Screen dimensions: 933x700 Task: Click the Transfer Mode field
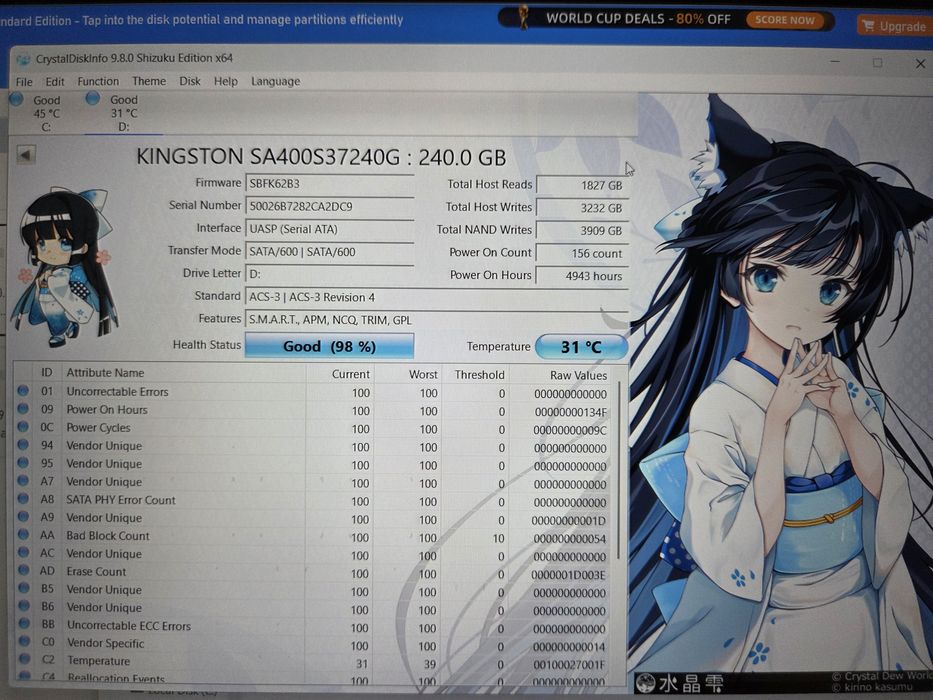click(x=330, y=252)
